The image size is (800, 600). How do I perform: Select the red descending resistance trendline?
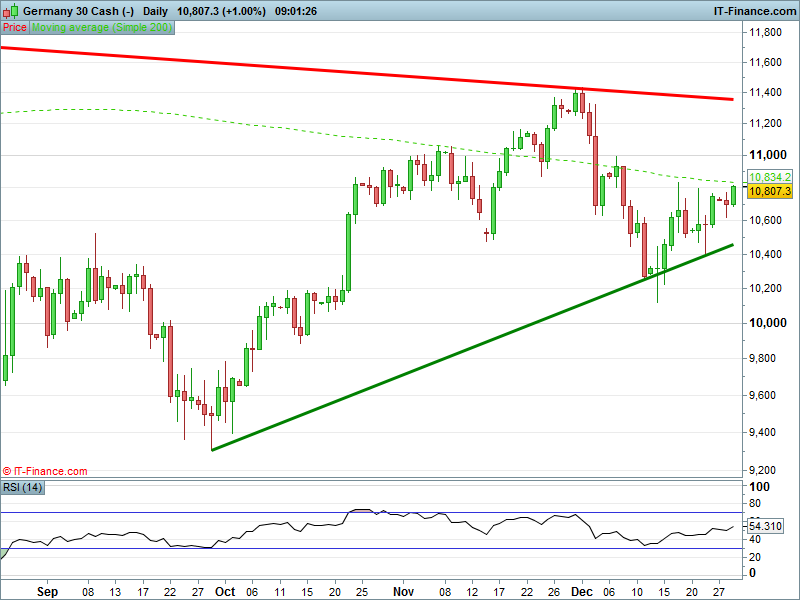(x=400, y=75)
